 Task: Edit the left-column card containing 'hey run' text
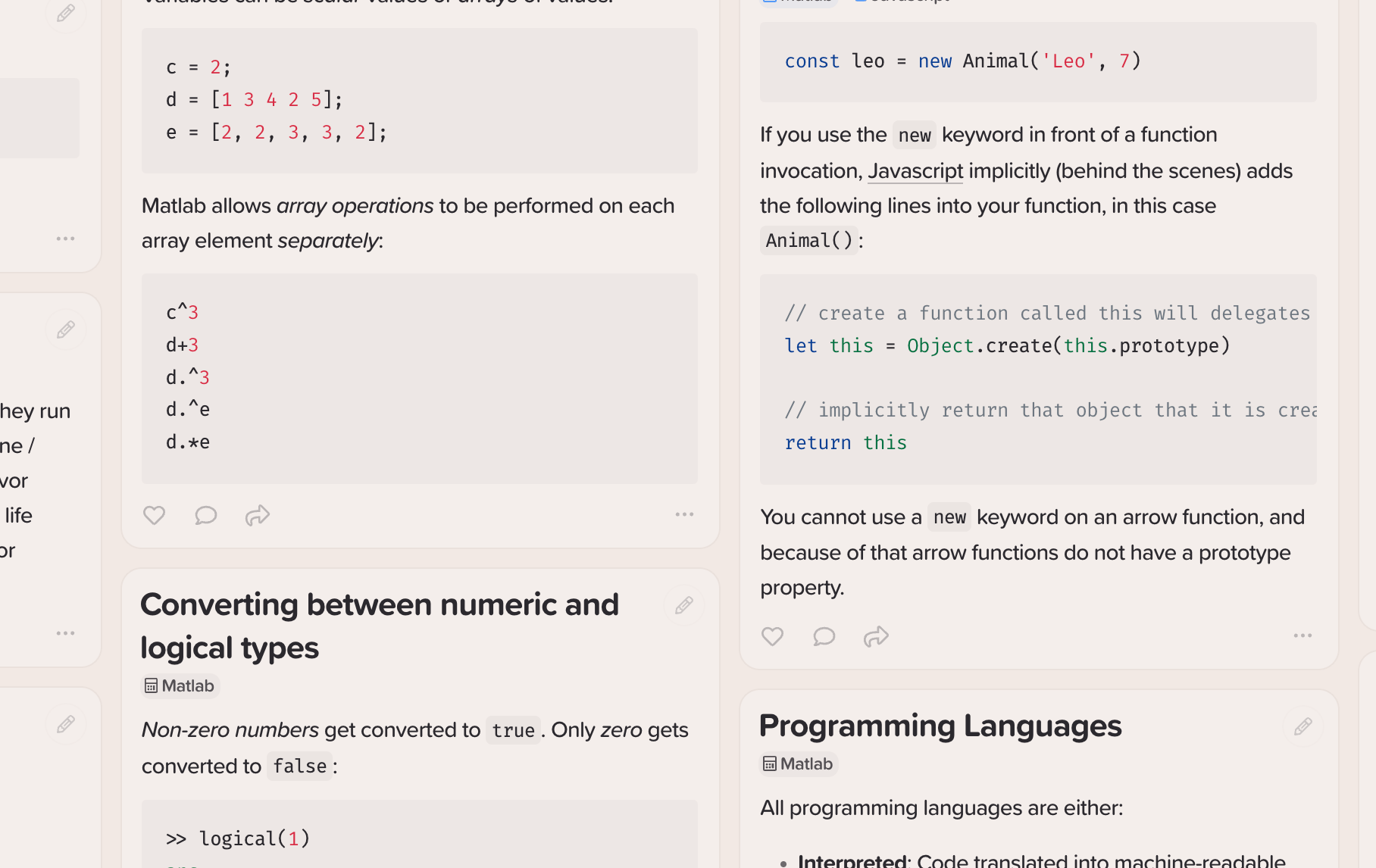(x=66, y=329)
